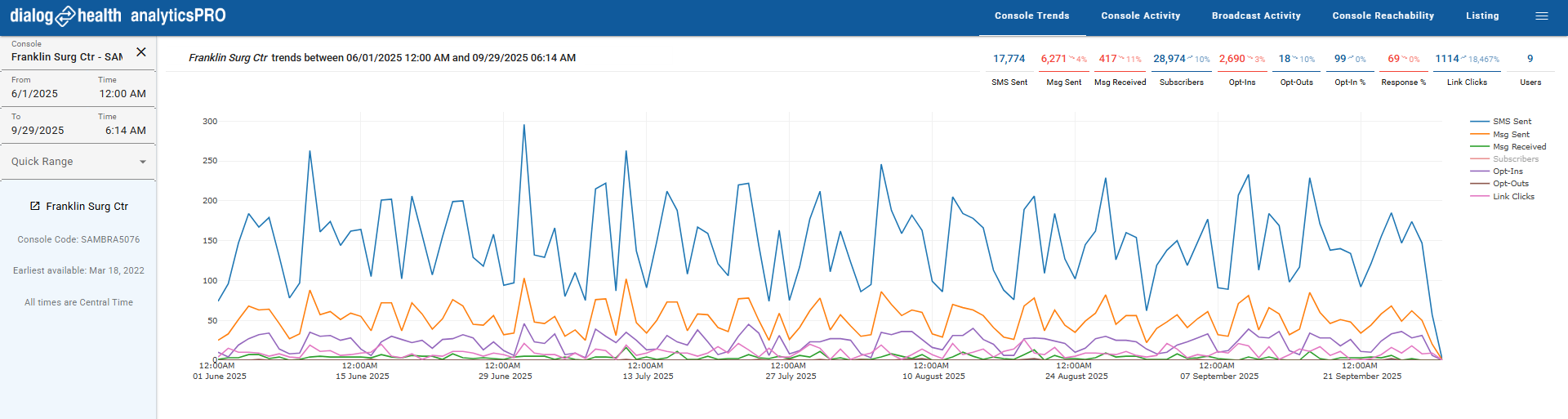
Task: Open the Broadcast Activity tab
Action: [x=1255, y=16]
